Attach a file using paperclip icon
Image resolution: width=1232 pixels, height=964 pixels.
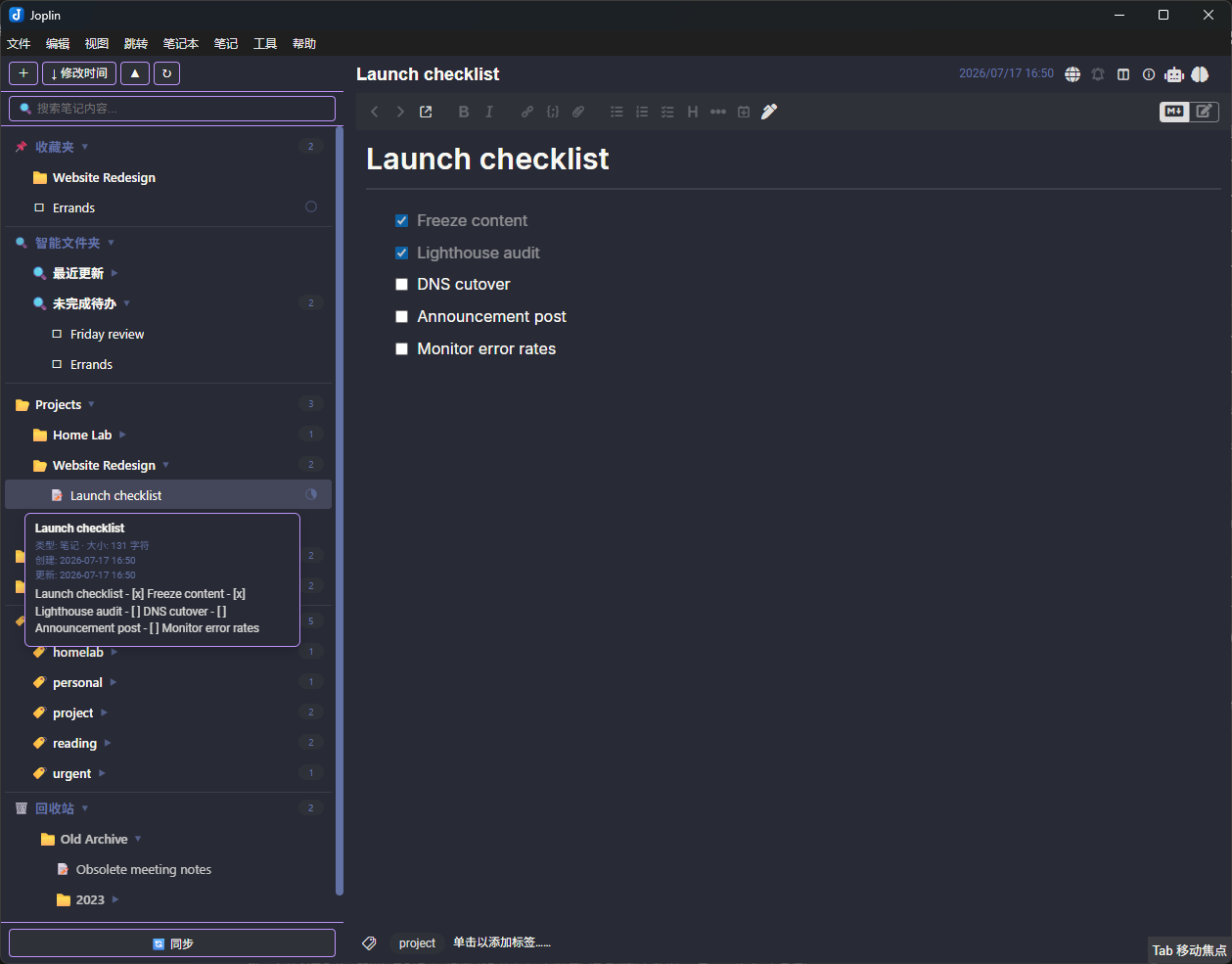578,112
